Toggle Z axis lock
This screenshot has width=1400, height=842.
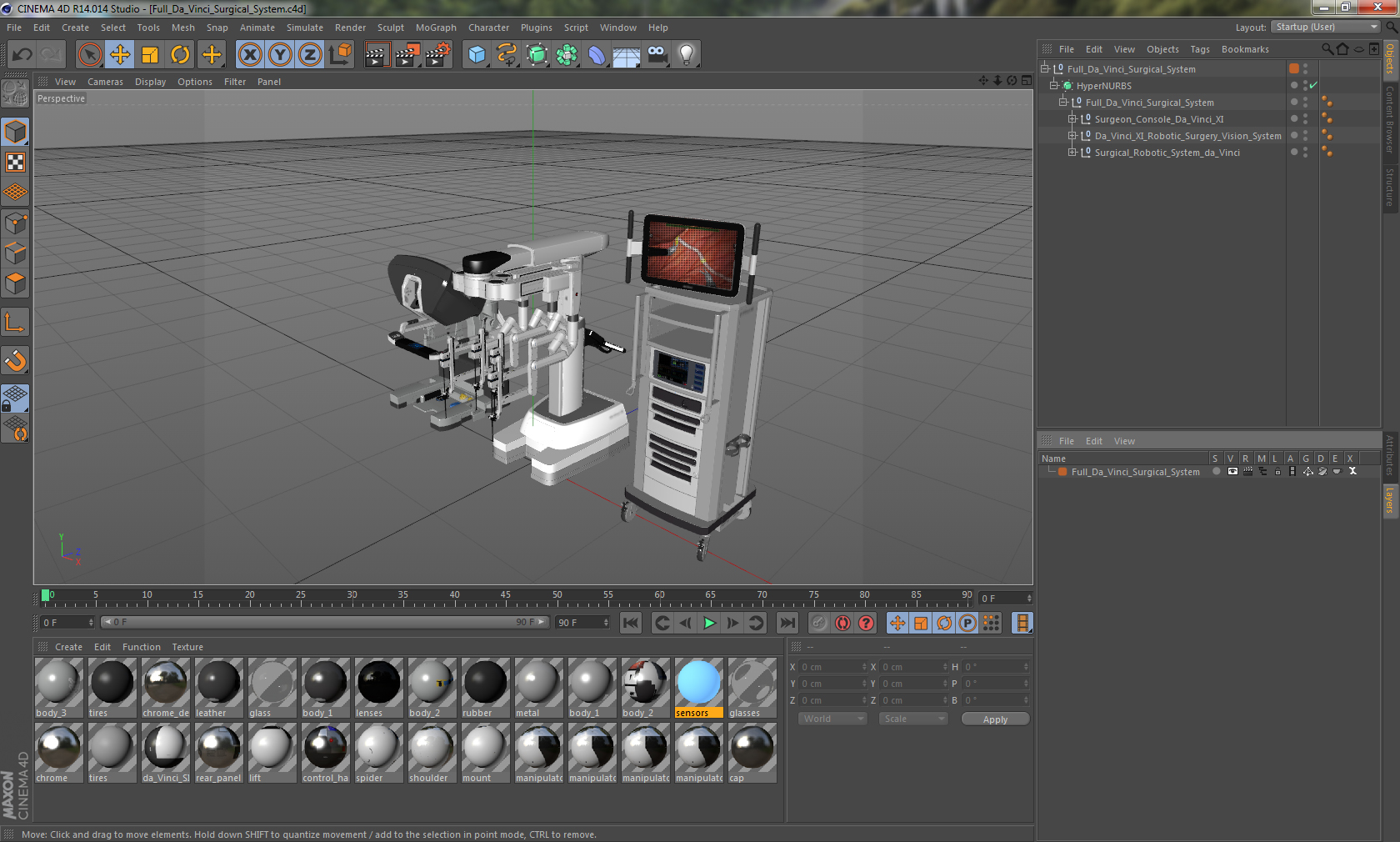[310, 55]
